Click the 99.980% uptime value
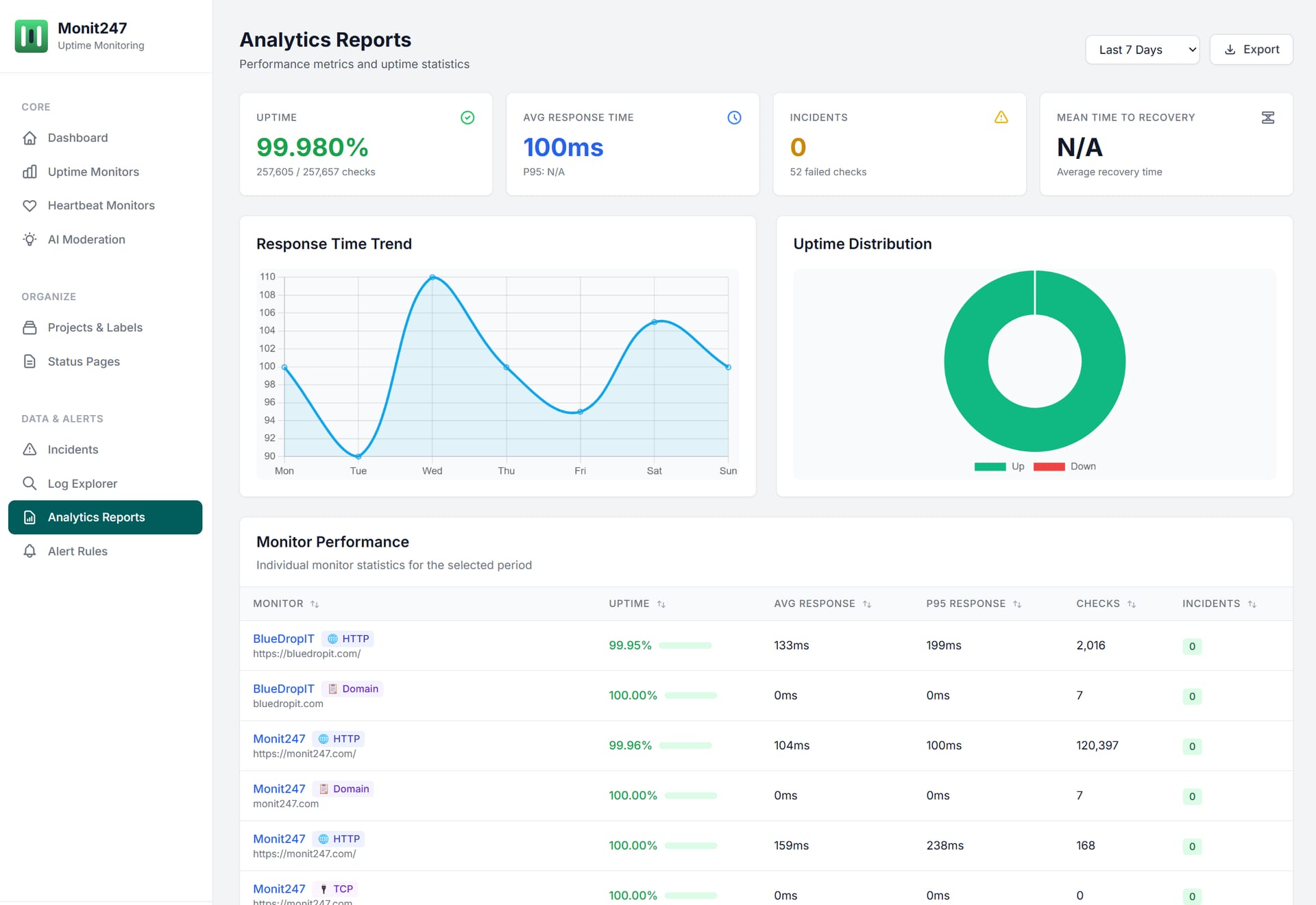 pos(313,147)
